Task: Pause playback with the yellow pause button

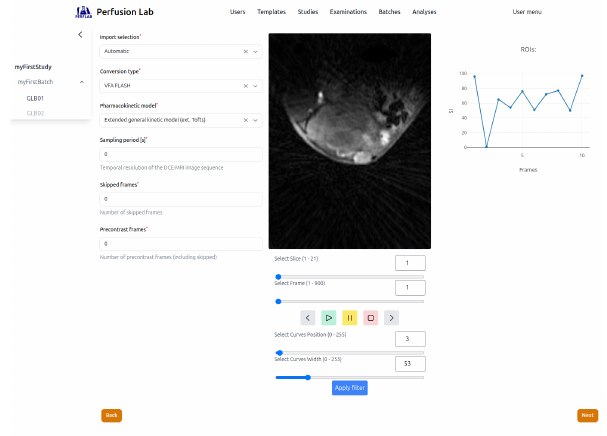Action: (350, 318)
